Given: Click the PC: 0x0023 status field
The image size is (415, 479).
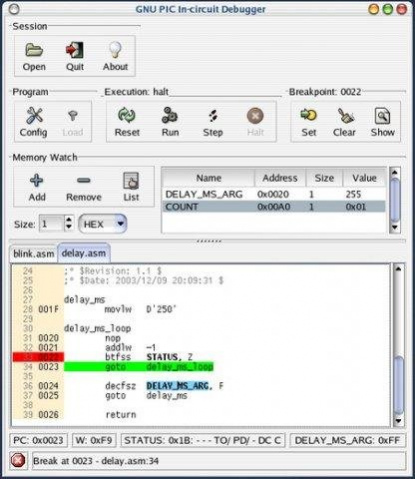Looking at the screenshot, I should 38,440.
